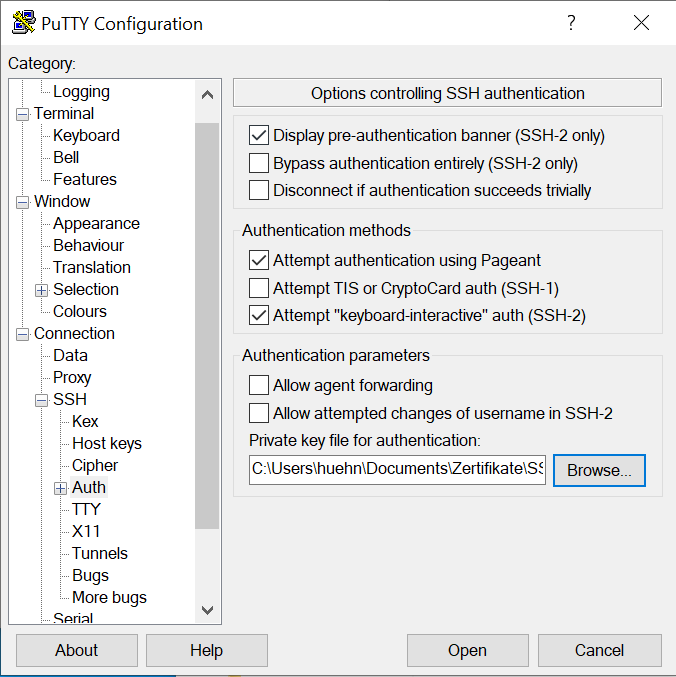Expand the Selection tree node

[x=42, y=290]
